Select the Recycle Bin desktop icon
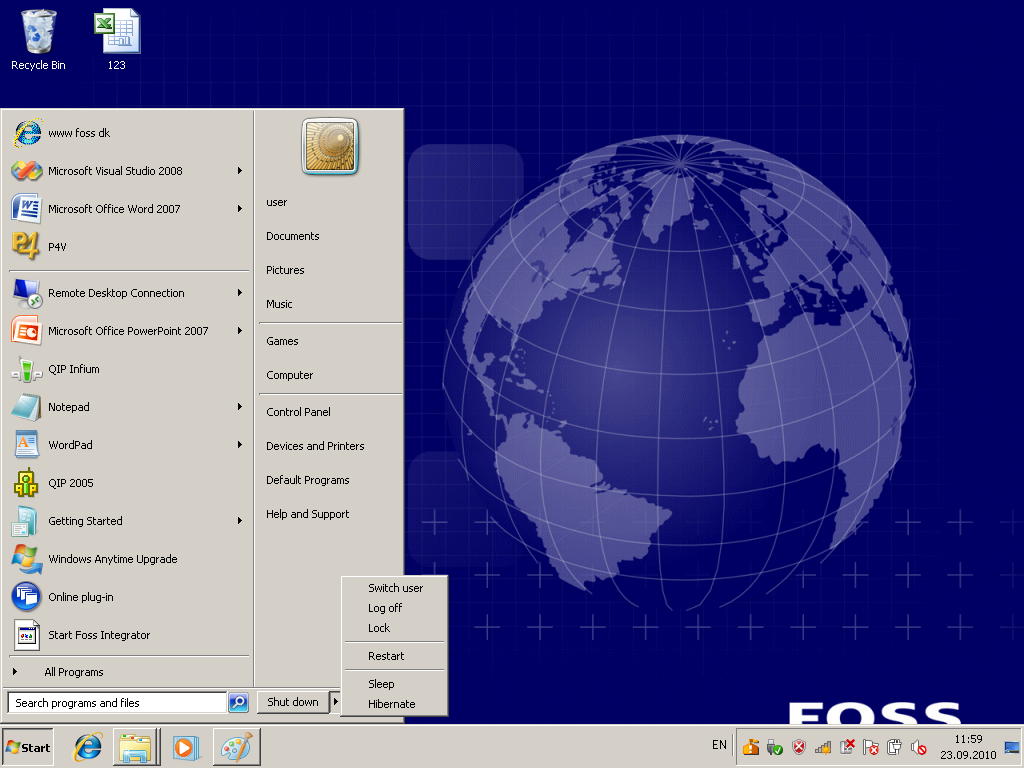The image size is (1024, 768). point(39,39)
